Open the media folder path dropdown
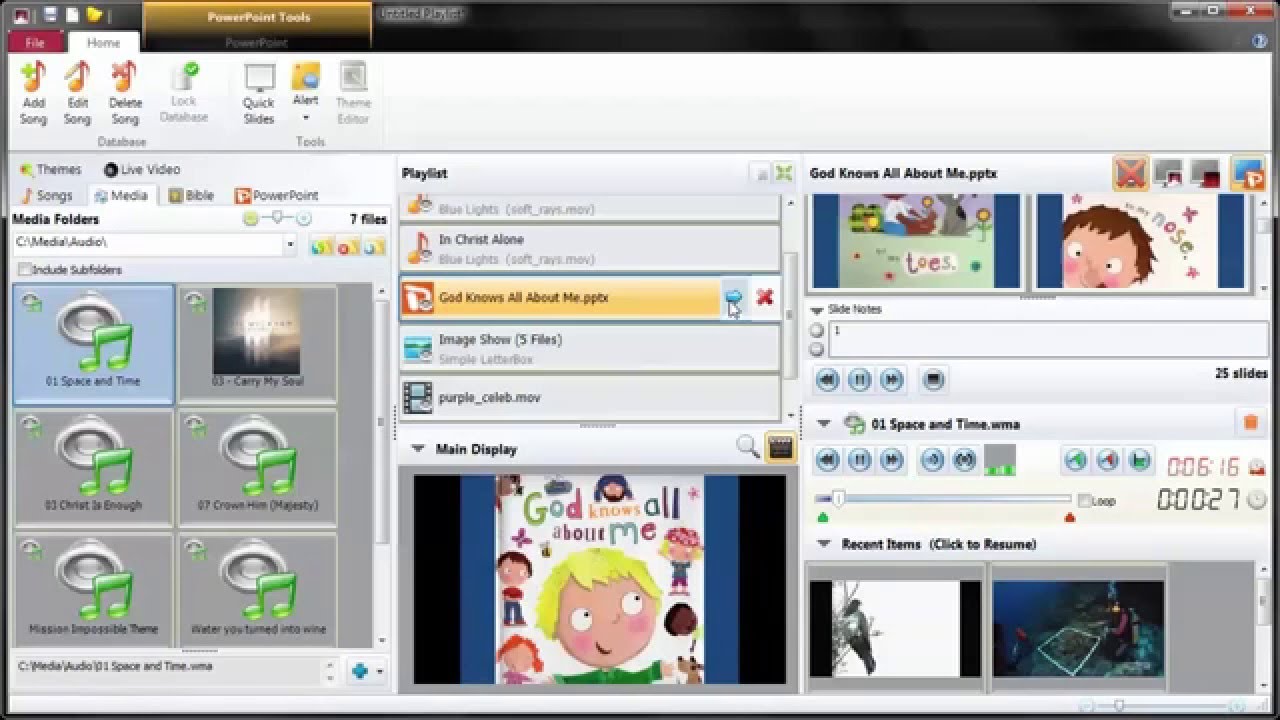1280x720 pixels. [x=290, y=244]
